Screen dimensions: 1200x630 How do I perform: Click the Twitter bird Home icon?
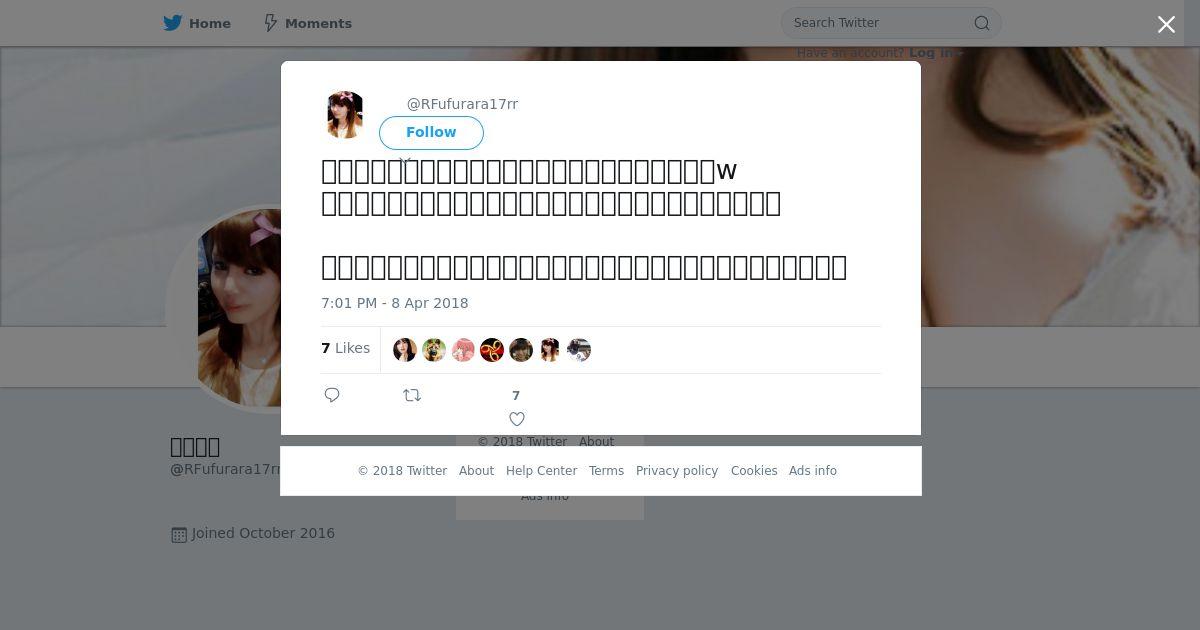coord(173,23)
